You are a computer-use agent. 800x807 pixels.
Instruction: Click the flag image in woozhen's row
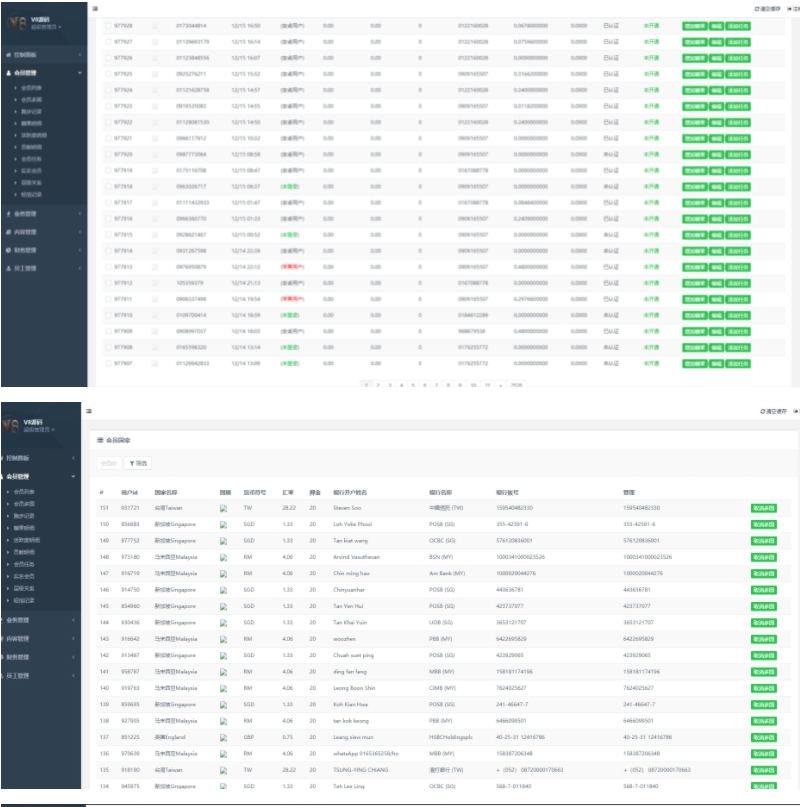point(224,638)
